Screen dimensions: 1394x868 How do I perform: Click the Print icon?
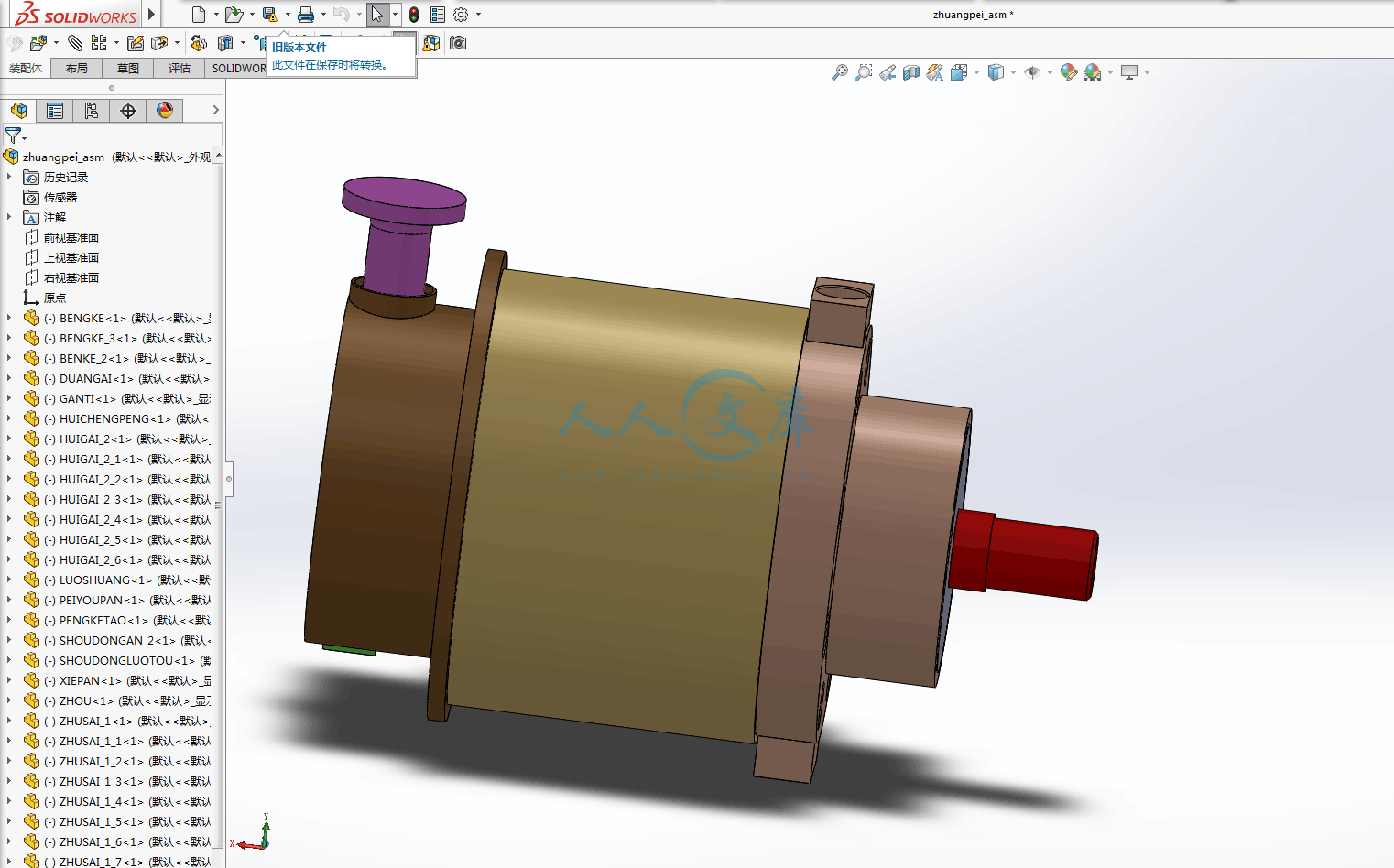coord(306,15)
